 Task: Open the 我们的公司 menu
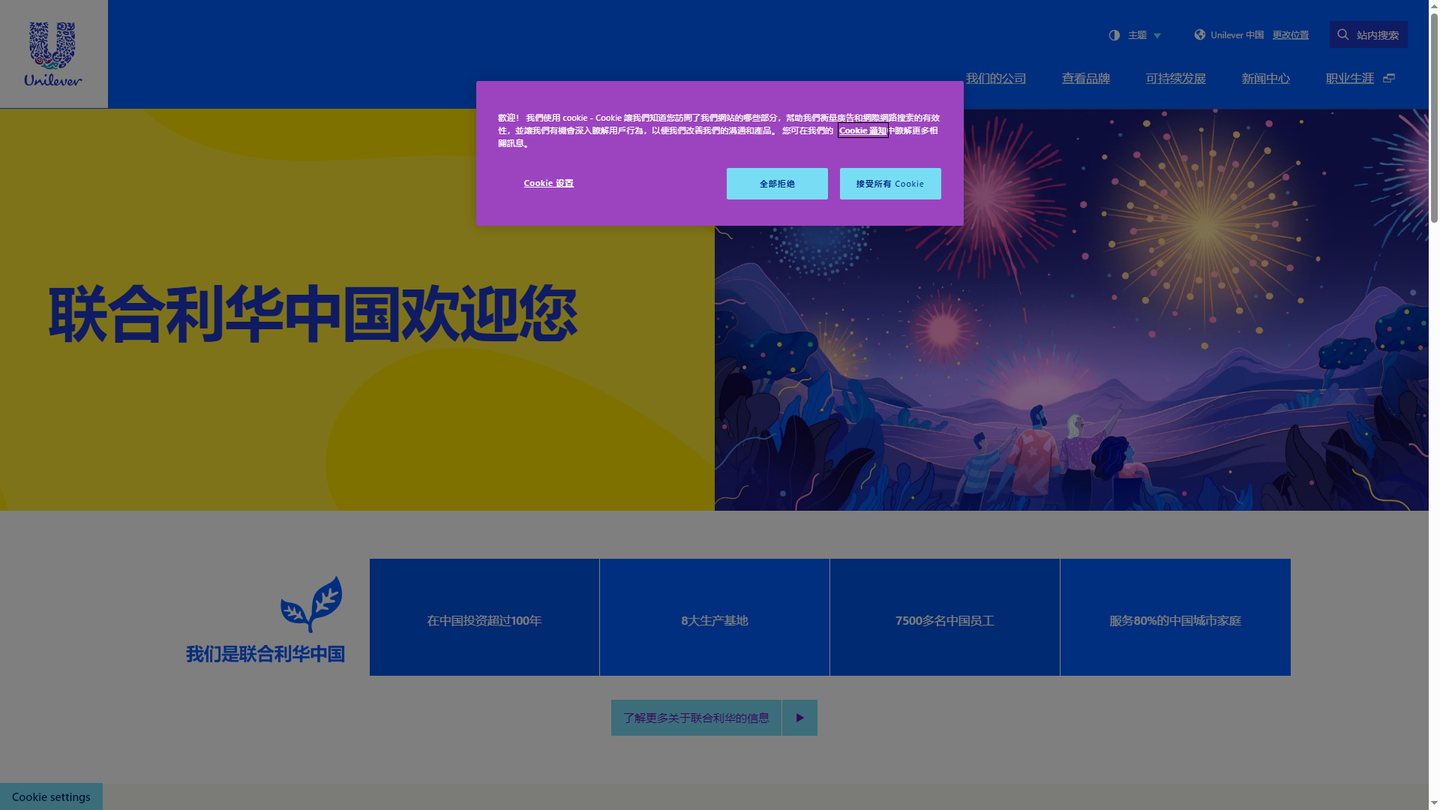[x=996, y=78]
